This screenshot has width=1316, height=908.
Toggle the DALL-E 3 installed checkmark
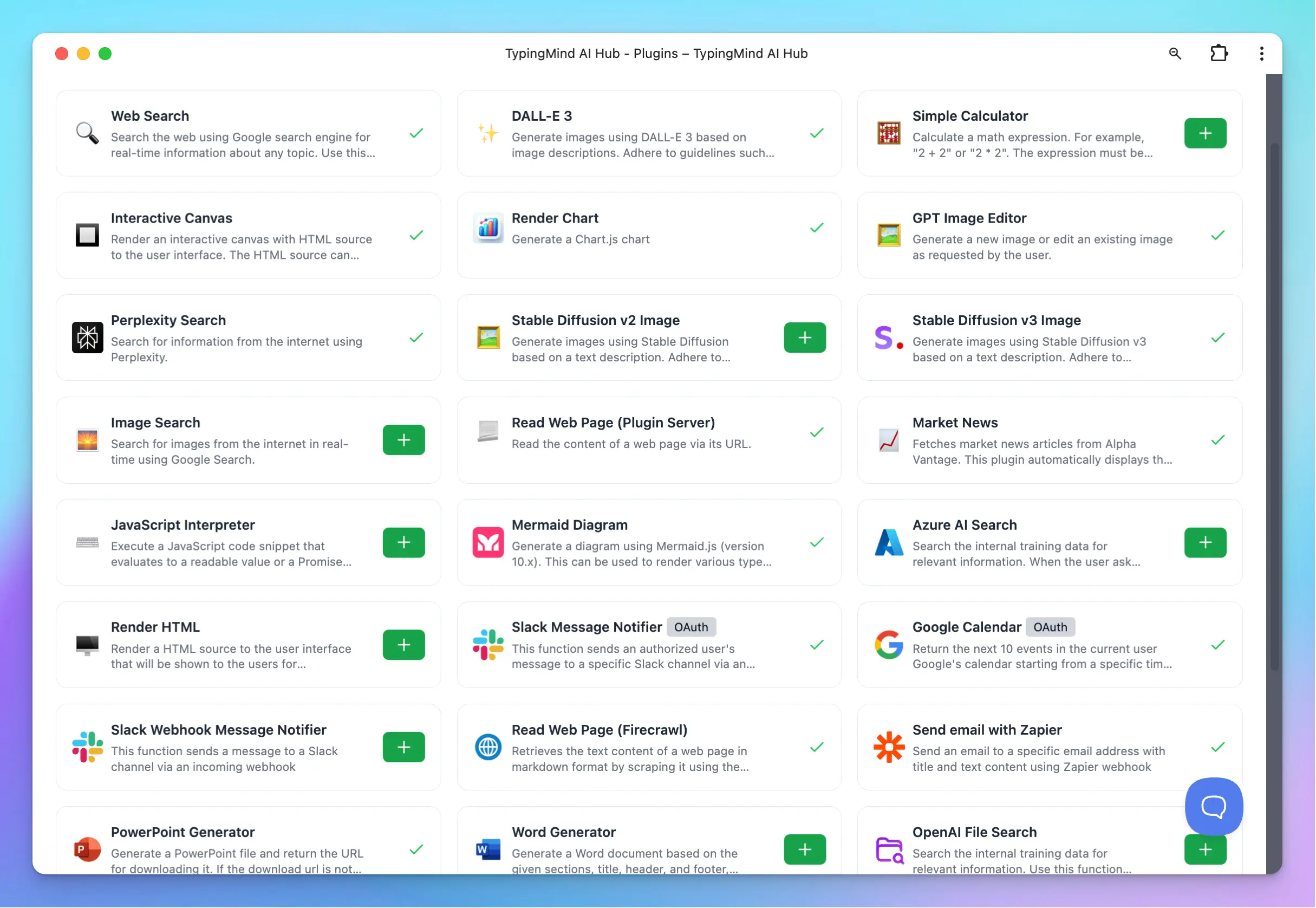point(817,133)
